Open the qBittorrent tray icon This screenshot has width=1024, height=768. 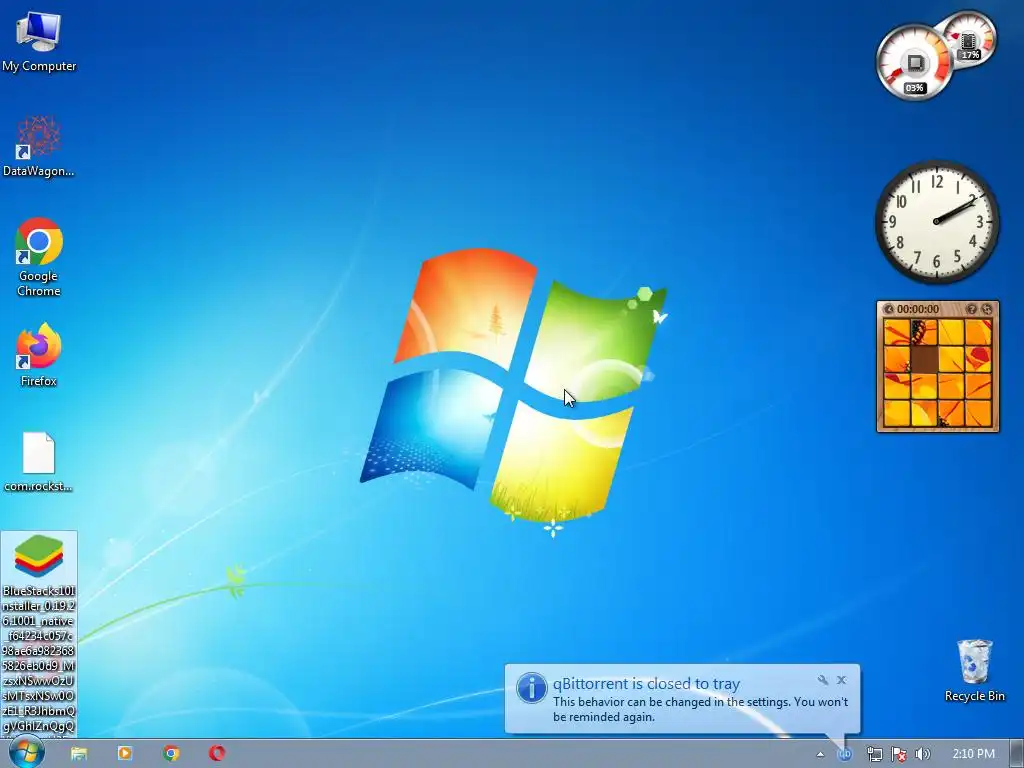point(844,754)
